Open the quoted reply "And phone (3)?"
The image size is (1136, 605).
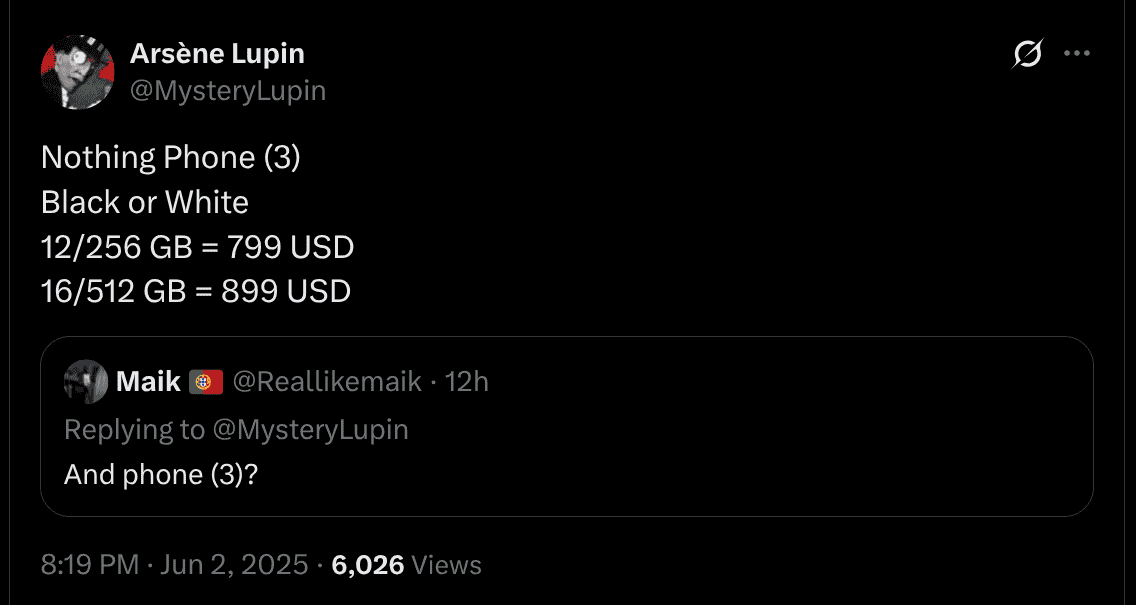[161, 474]
